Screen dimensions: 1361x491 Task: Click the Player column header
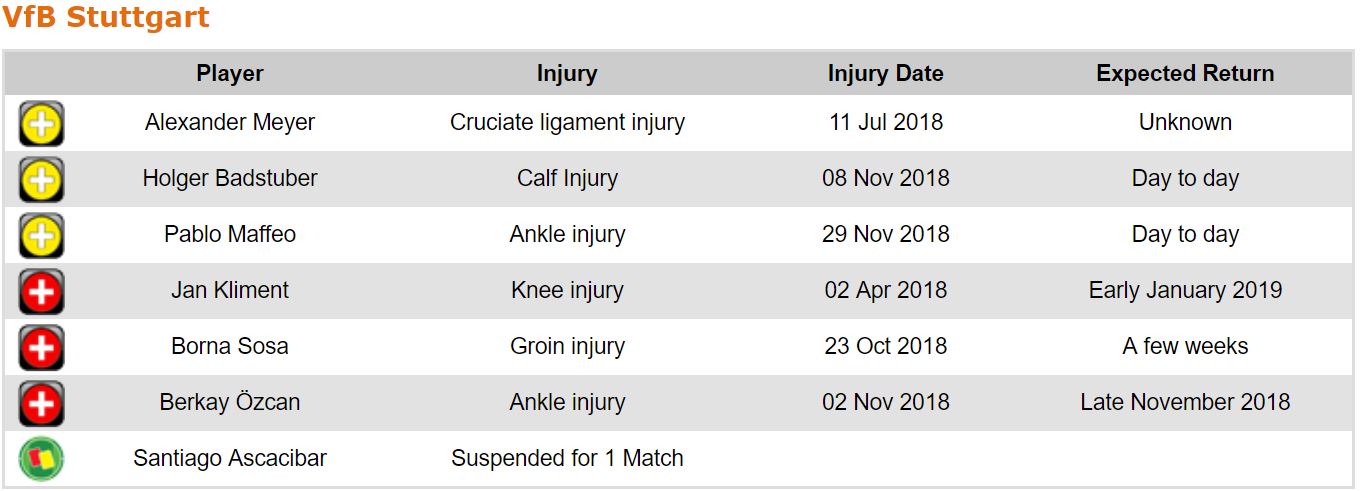point(230,73)
